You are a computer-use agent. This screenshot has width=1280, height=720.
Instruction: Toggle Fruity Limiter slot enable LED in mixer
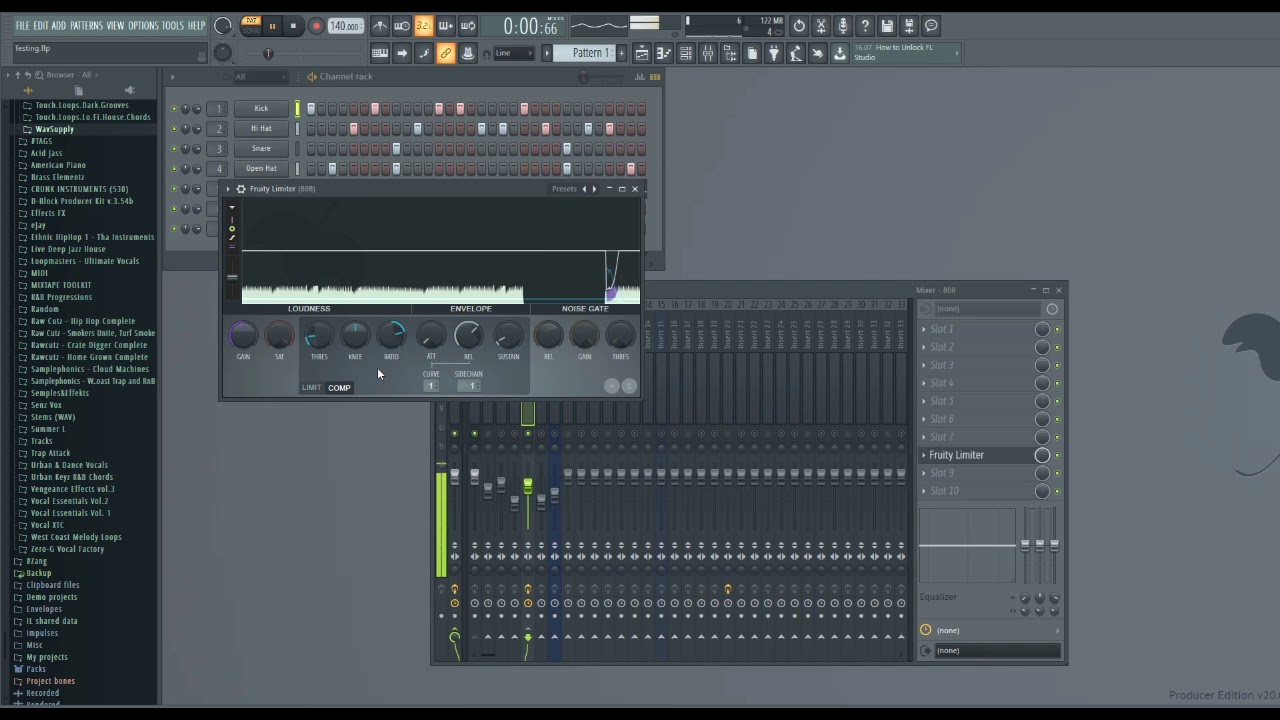tap(1057, 455)
